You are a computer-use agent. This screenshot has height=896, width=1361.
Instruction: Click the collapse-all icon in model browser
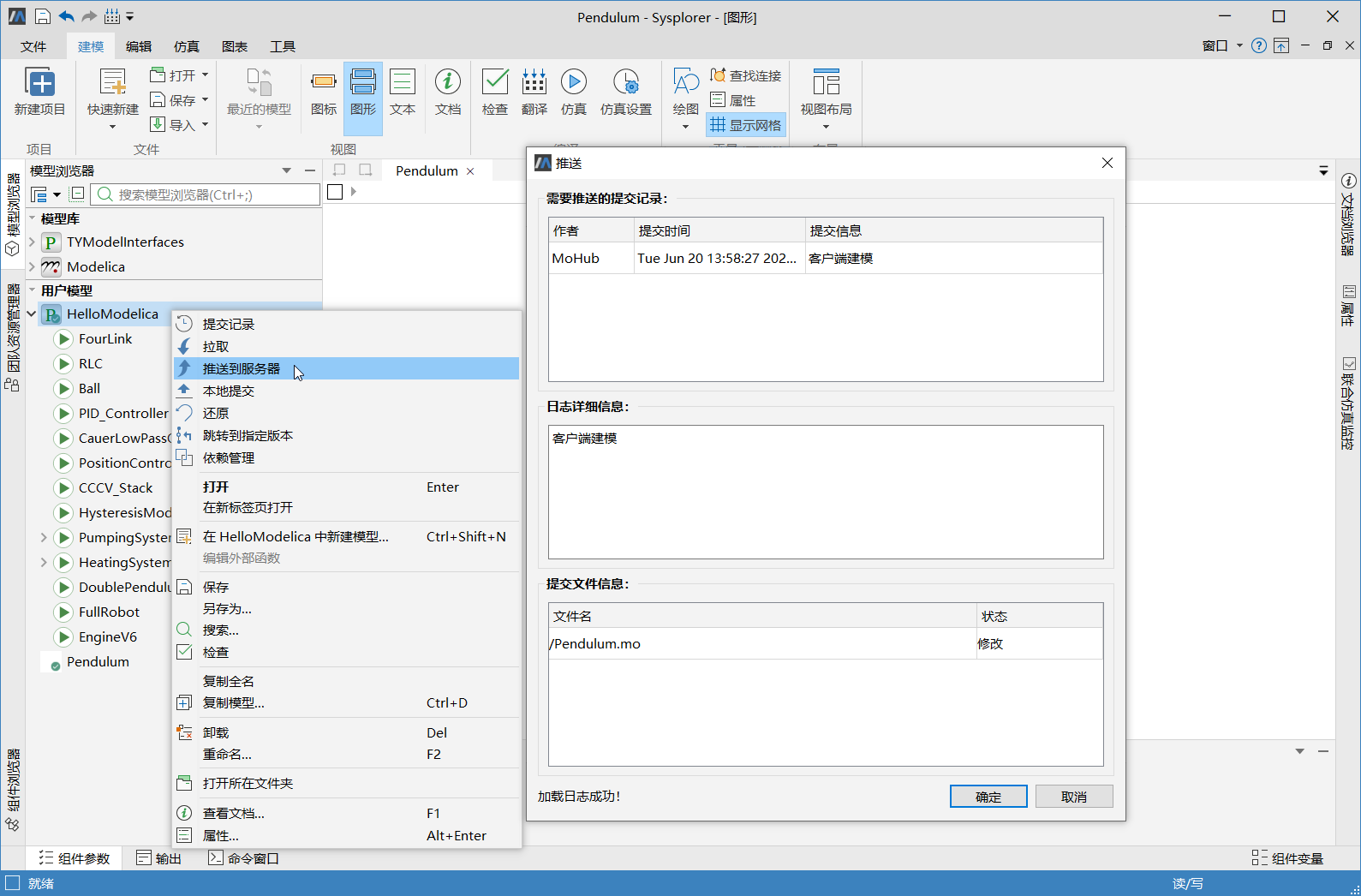tap(77, 194)
